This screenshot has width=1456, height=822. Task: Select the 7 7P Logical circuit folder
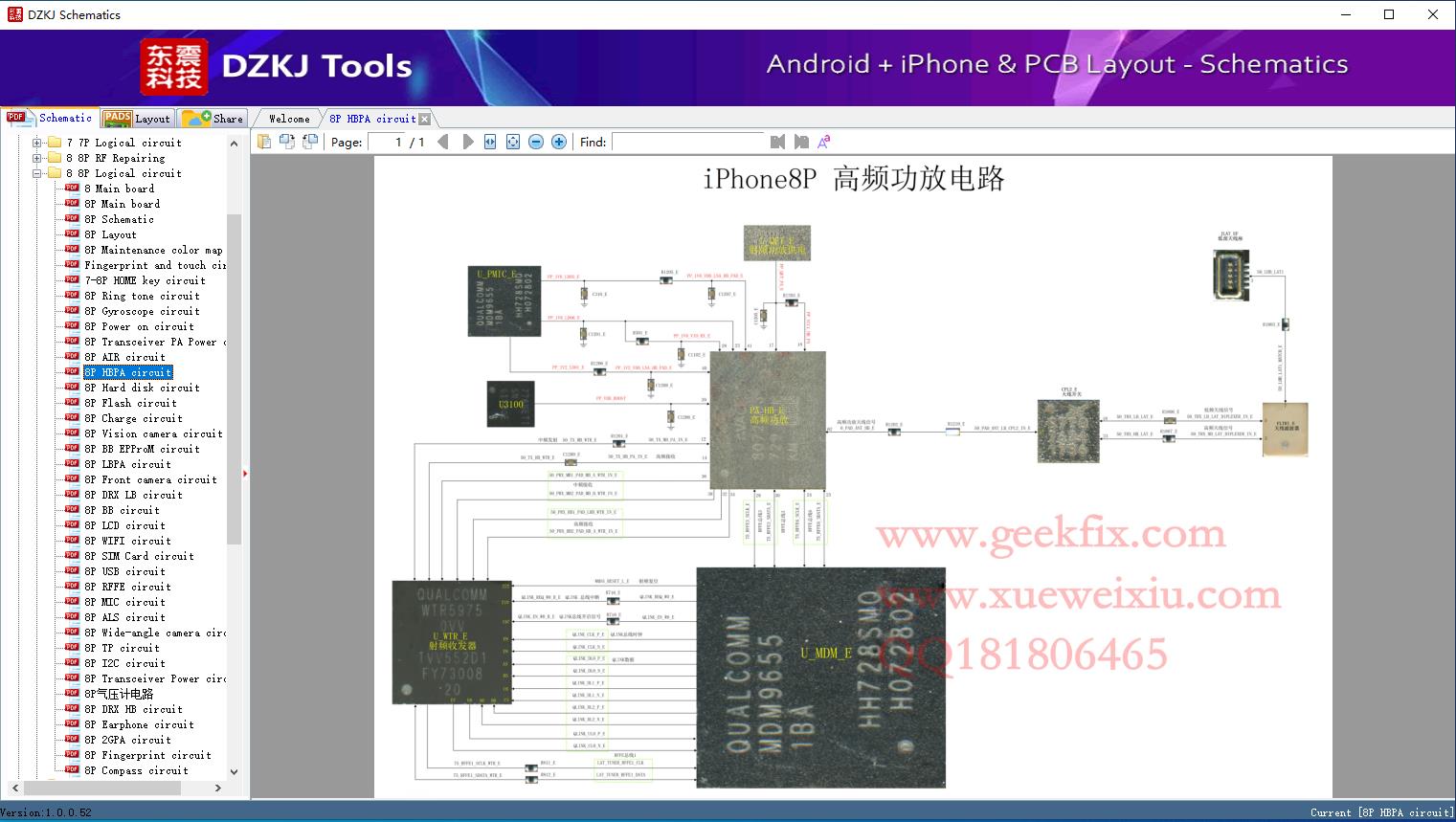(123, 143)
